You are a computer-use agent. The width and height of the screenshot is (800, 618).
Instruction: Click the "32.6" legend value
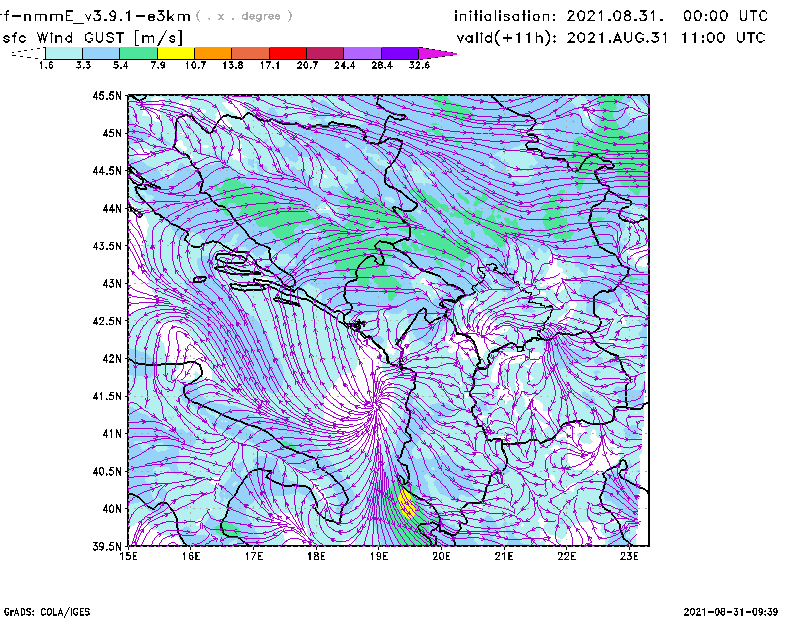pyautogui.click(x=419, y=65)
